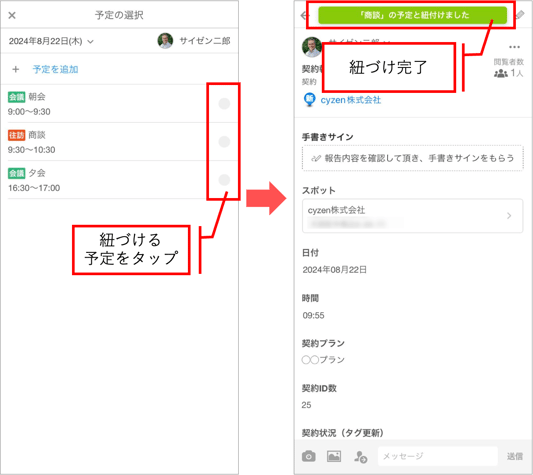Tap the back arrow on report screen
Image resolution: width=533 pixels, height=475 pixels.
pos(304,15)
